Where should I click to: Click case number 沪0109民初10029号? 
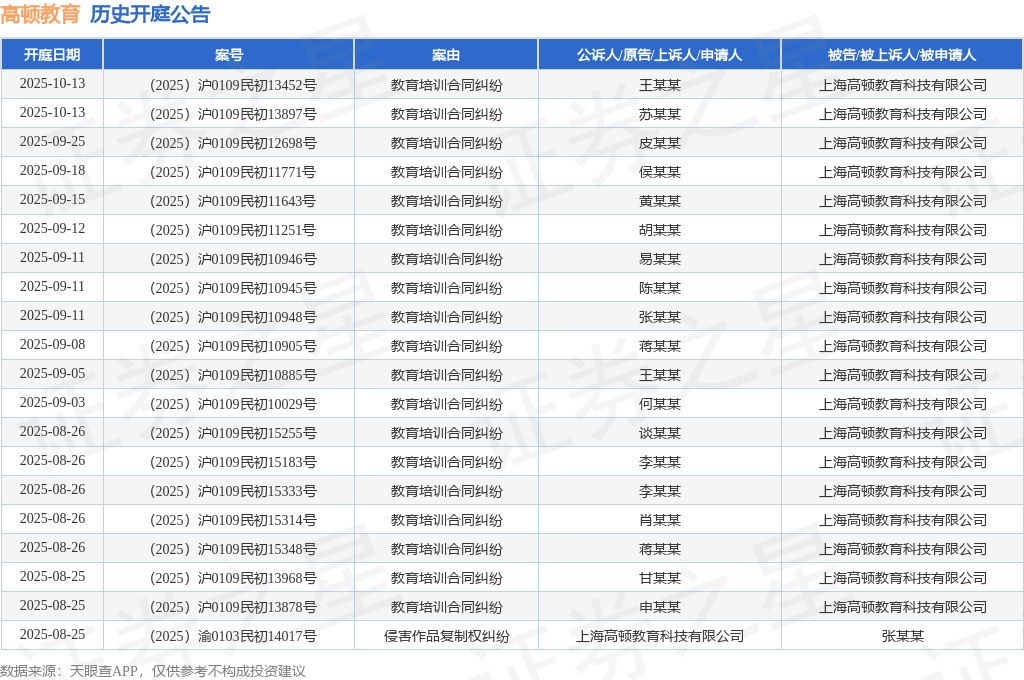[x=257, y=404]
